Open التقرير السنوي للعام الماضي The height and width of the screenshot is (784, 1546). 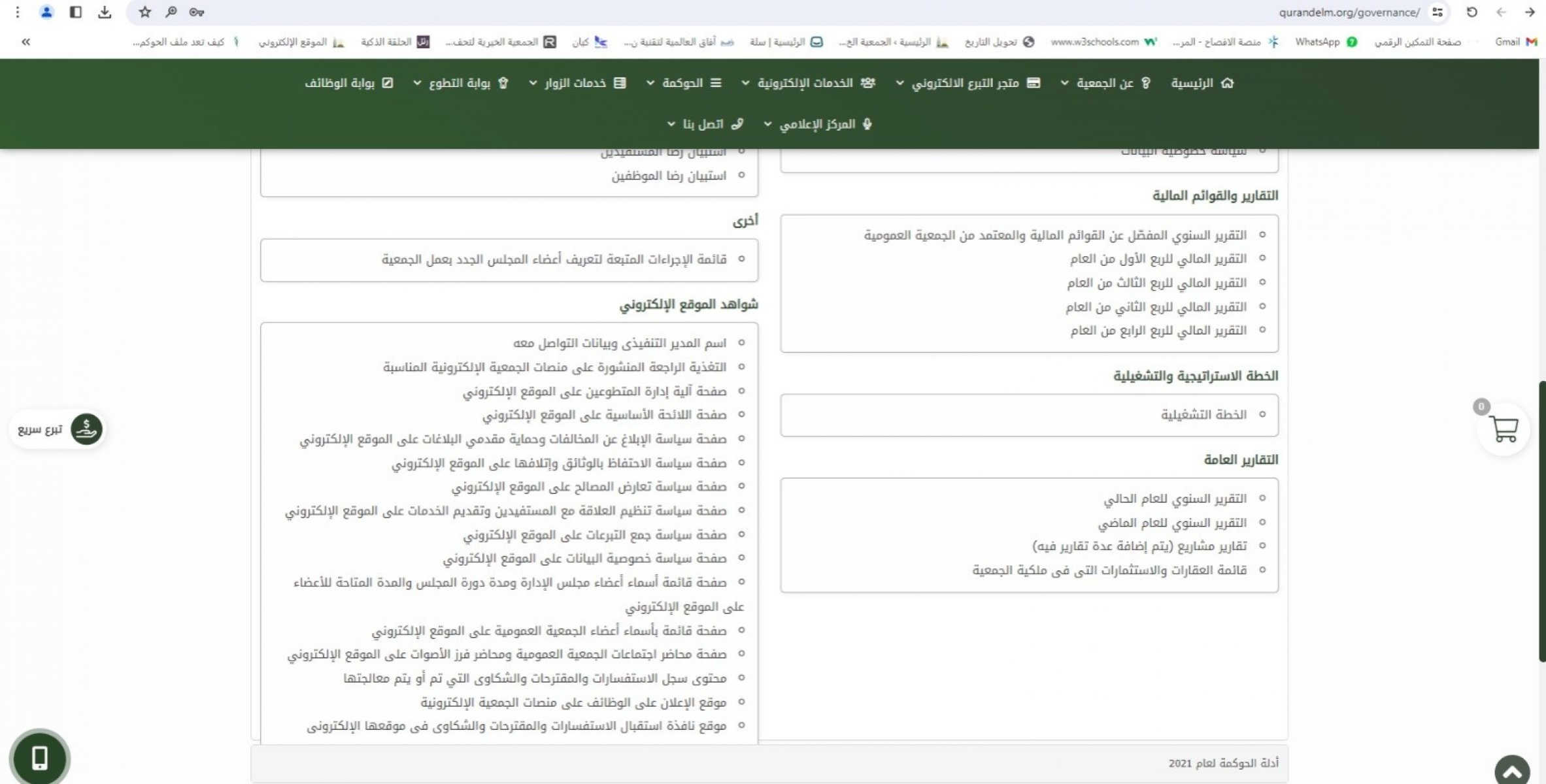[x=1172, y=523]
